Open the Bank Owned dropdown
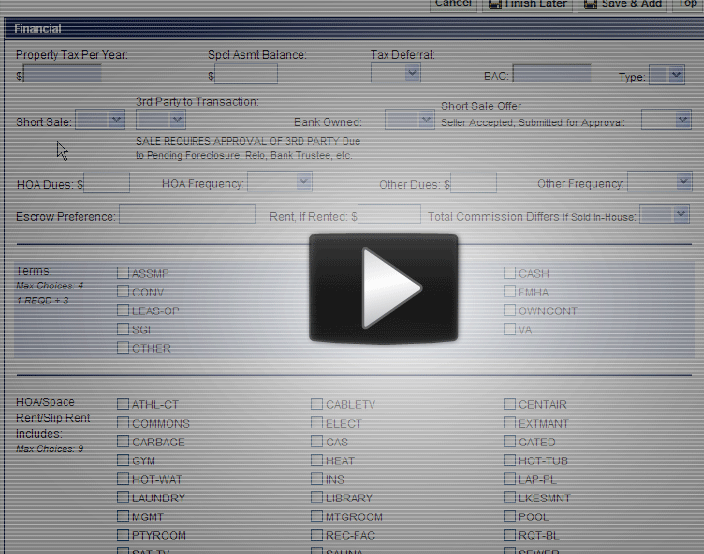The image size is (704, 554). point(409,120)
